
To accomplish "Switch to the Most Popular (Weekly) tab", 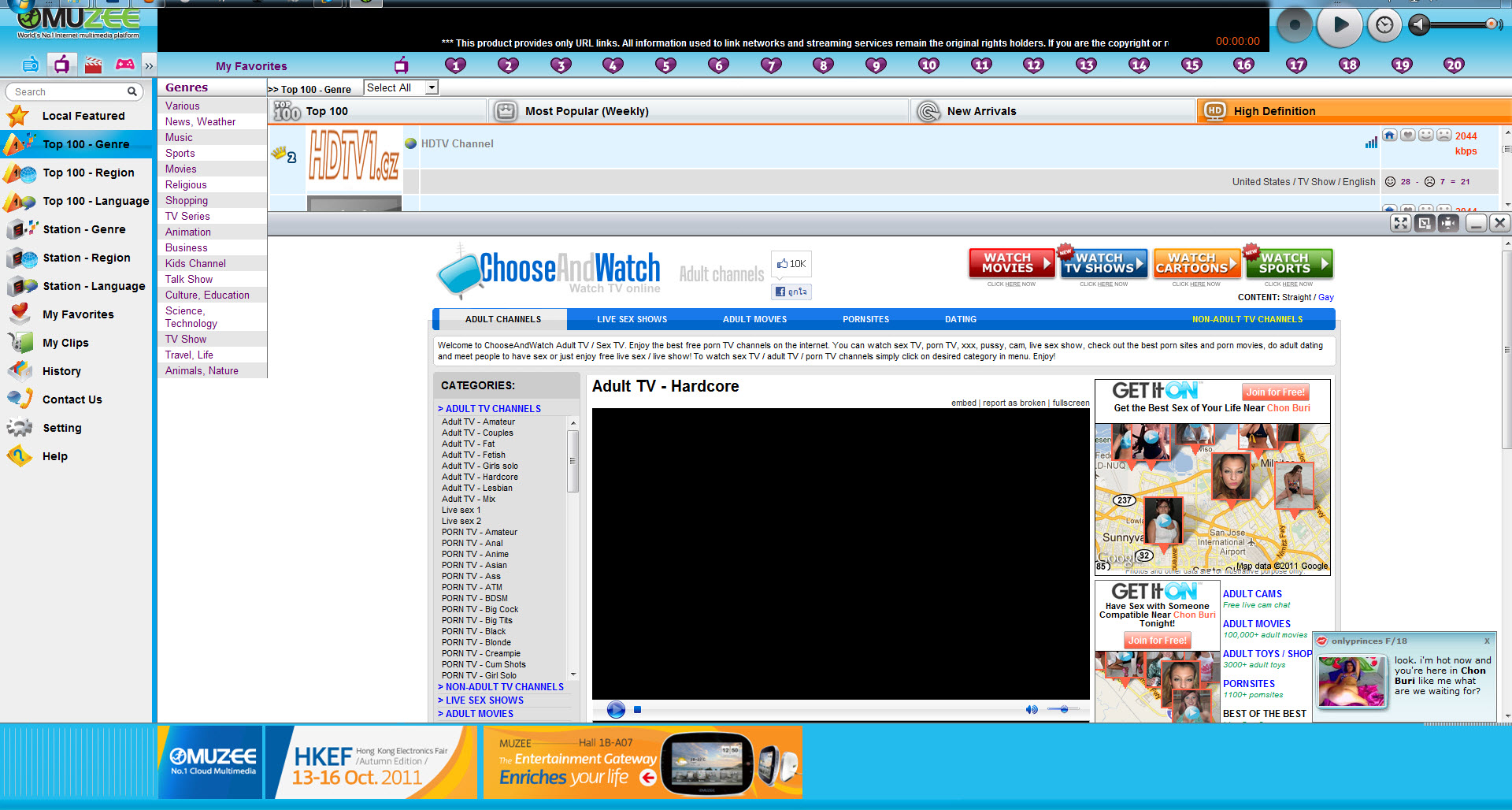I will pos(699,111).
